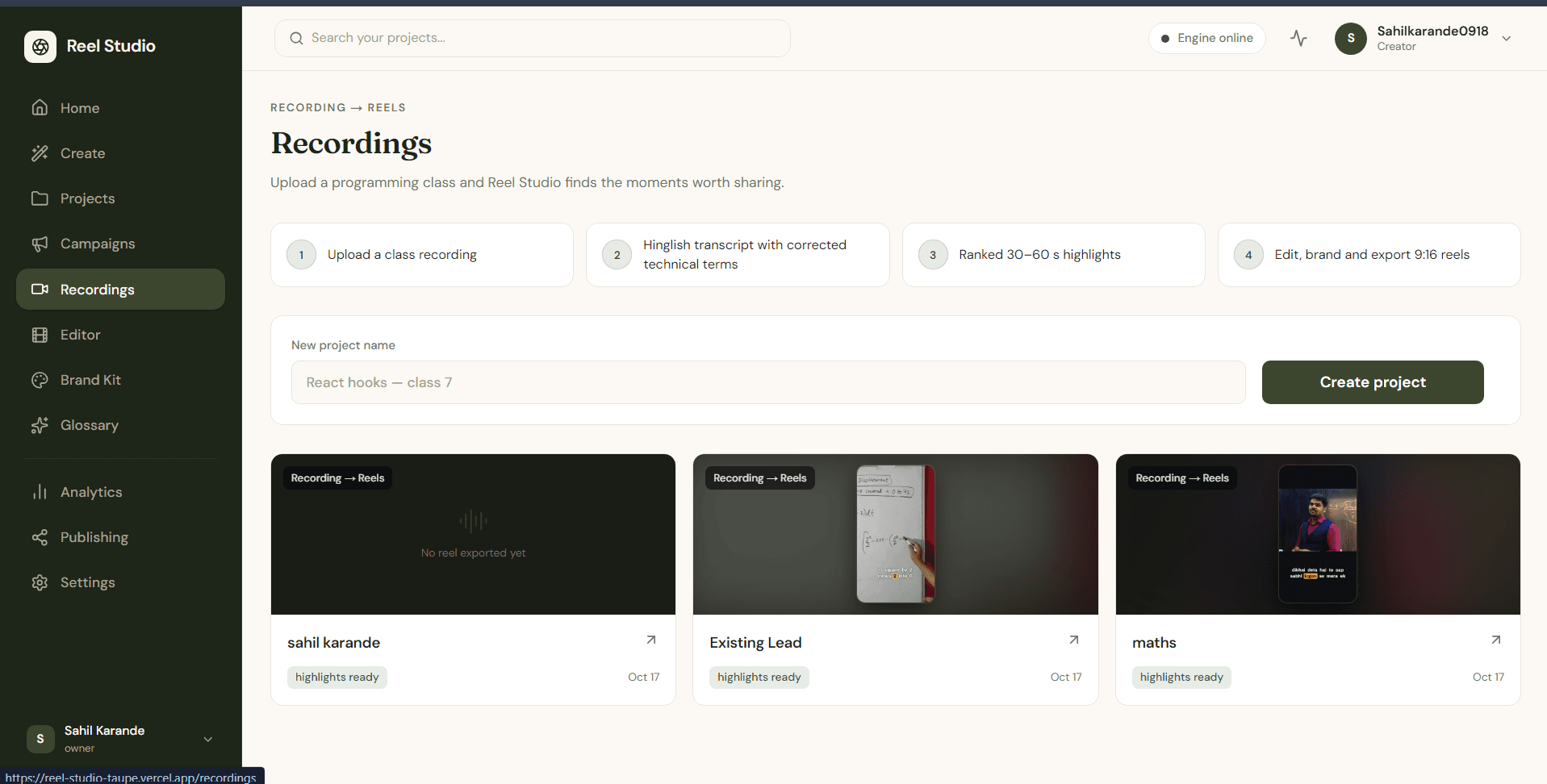Click the Brand Kit palette icon
The width and height of the screenshot is (1547, 784).
40,380
